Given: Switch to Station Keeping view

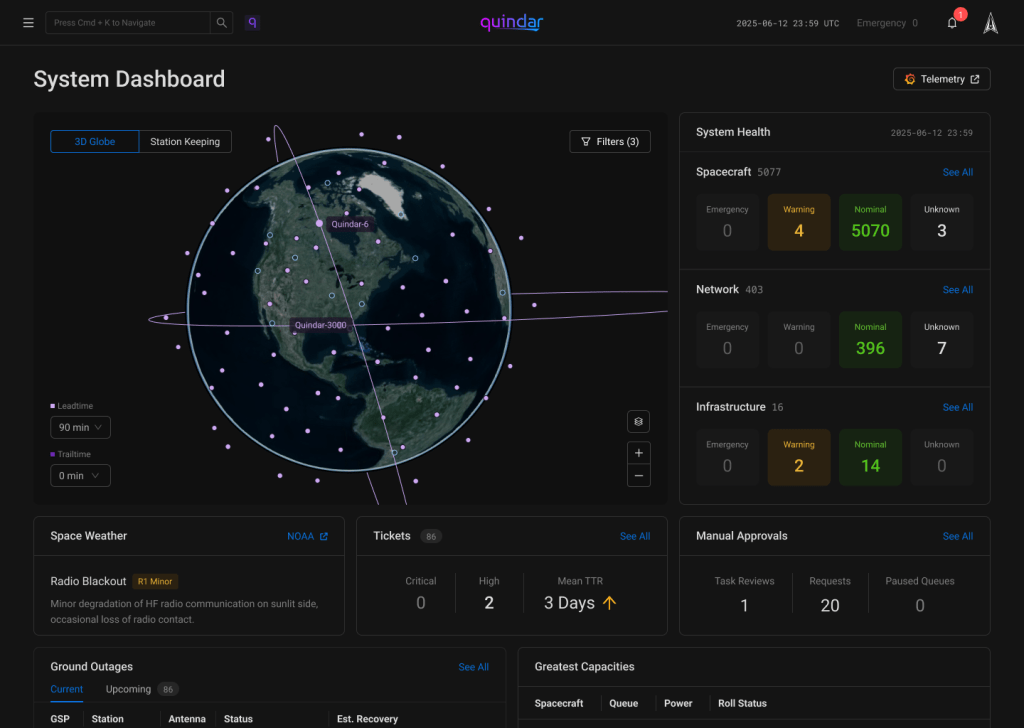Looking at the screenshot, I should tap(185, 142).
